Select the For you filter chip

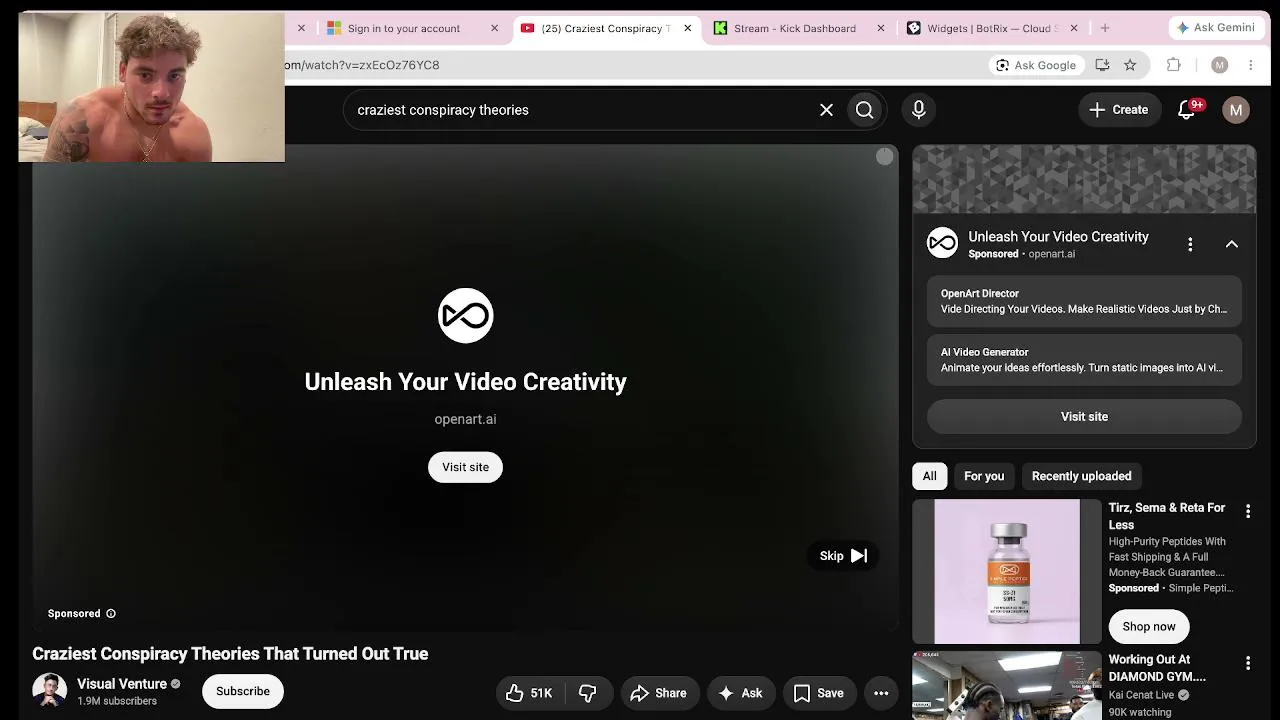[x=984, y=477]
